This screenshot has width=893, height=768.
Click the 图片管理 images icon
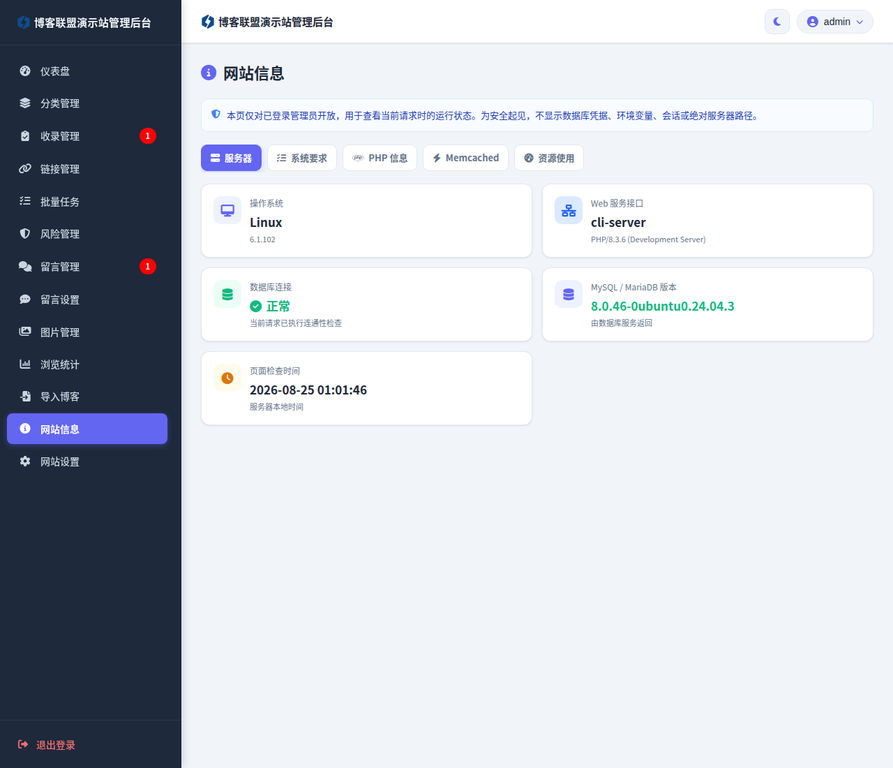(24, 331)
